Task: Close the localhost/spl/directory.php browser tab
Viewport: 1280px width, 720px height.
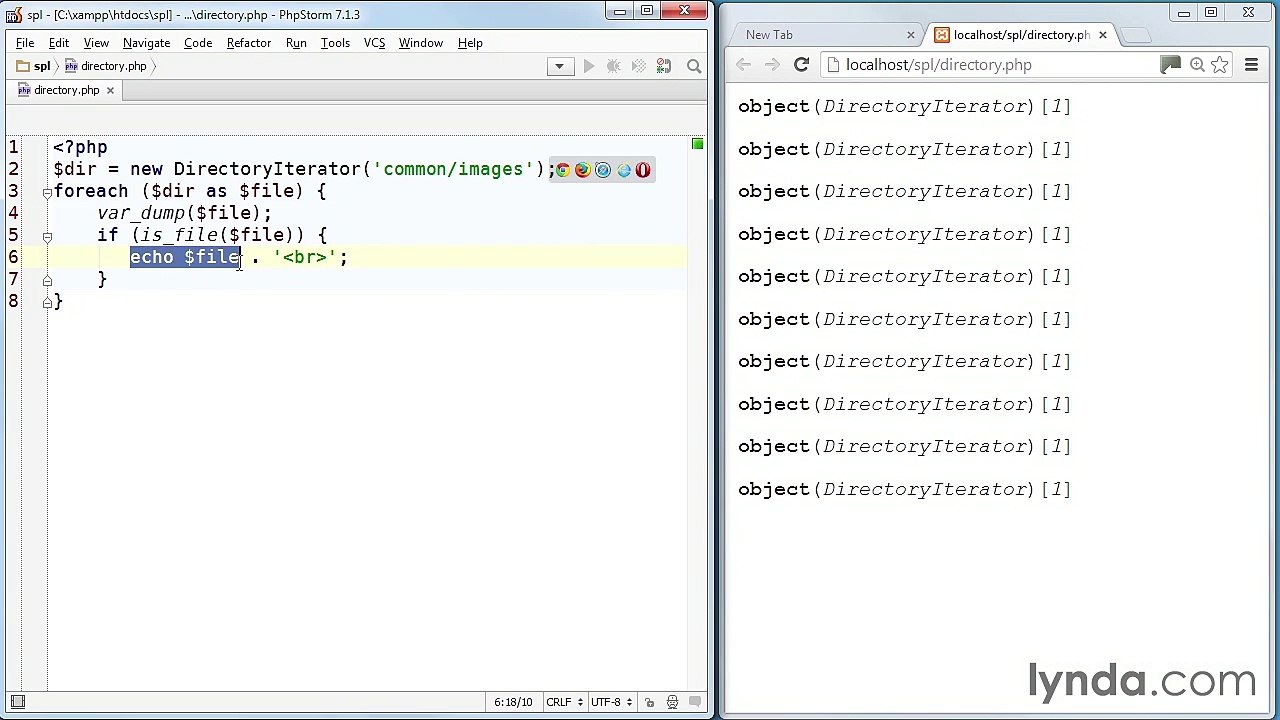Action: tap(1102, 35)
